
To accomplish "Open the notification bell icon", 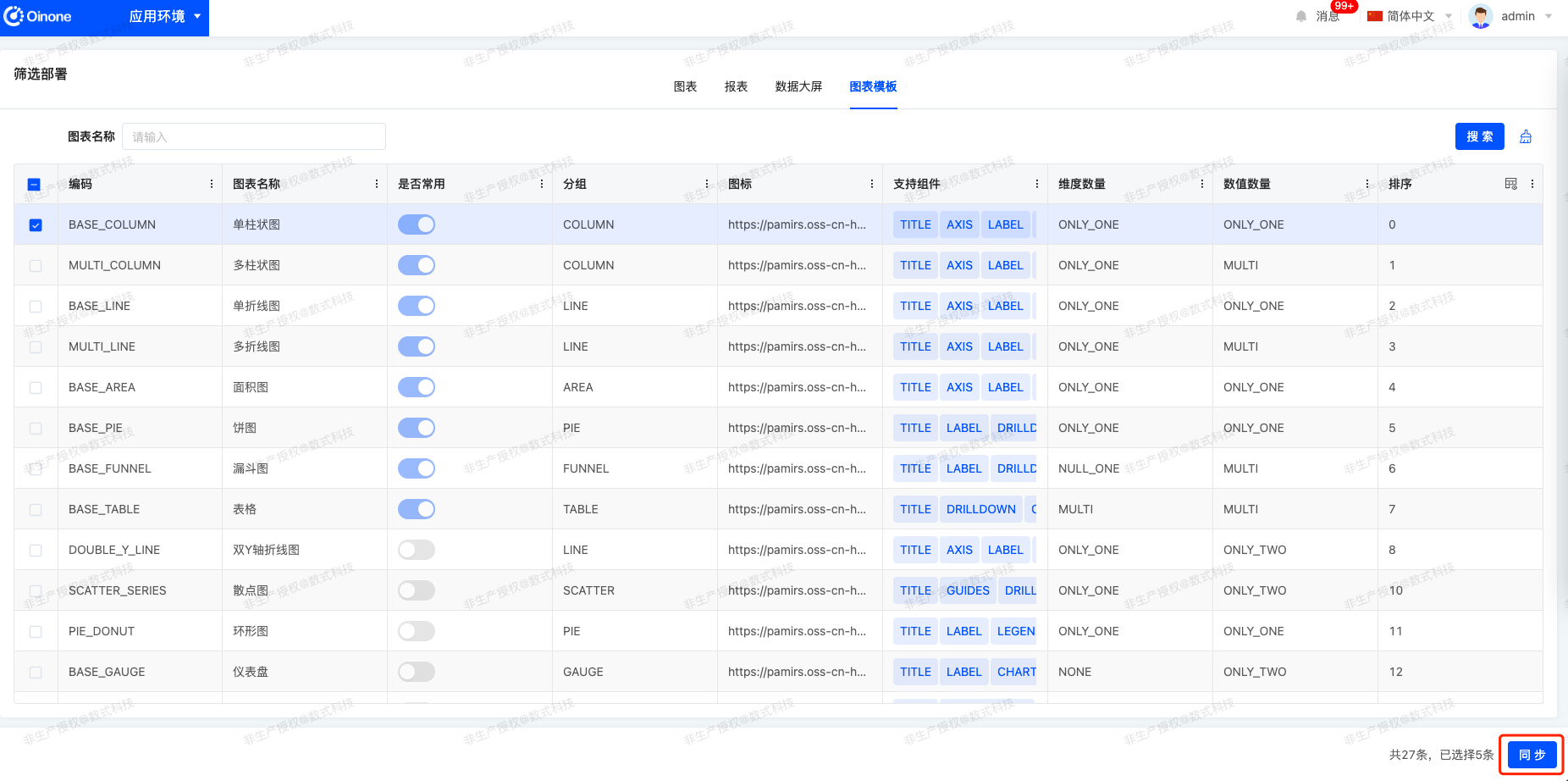I will (1301, 16).
